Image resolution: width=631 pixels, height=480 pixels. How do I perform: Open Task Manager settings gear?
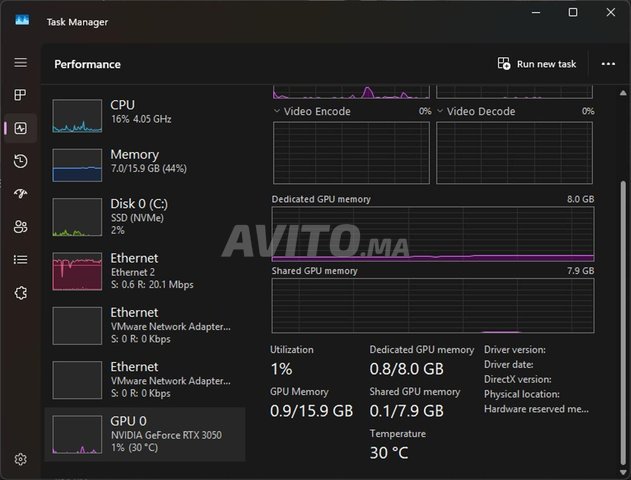[x=20, y=459]
